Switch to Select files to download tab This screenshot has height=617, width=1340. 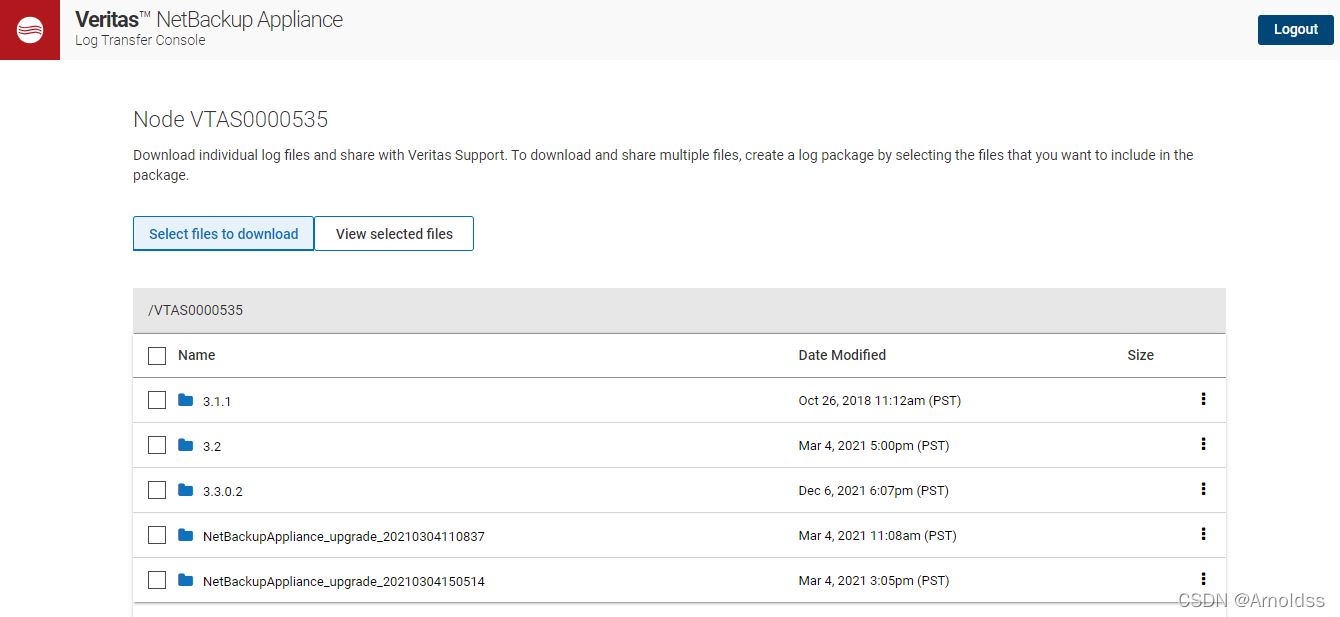[224, 234]
